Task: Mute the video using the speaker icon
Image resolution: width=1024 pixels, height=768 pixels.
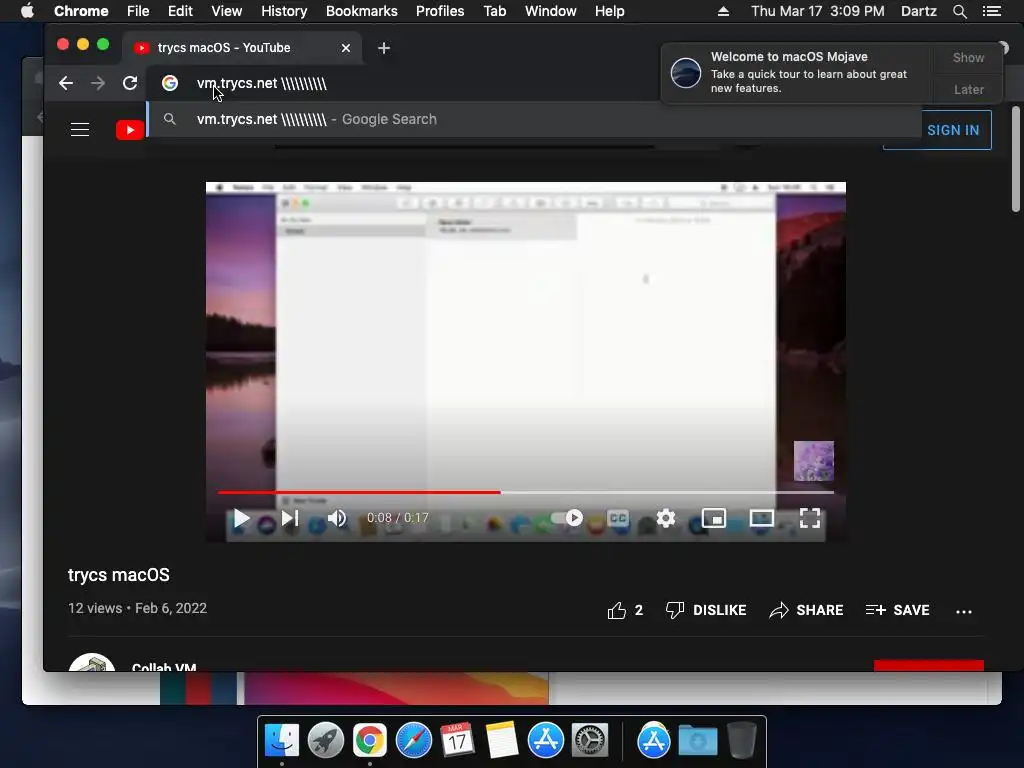Action: (x=337, y=519)
